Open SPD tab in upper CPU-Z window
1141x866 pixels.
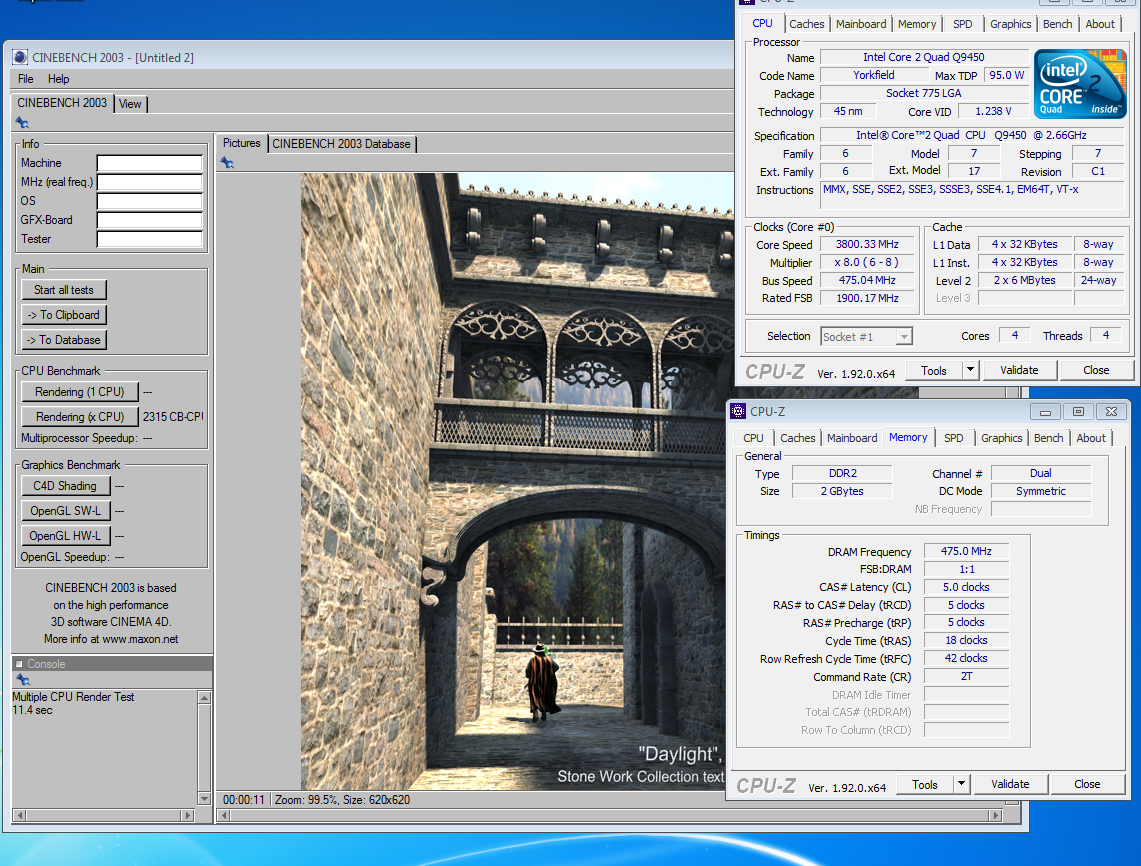coord(963,24)
